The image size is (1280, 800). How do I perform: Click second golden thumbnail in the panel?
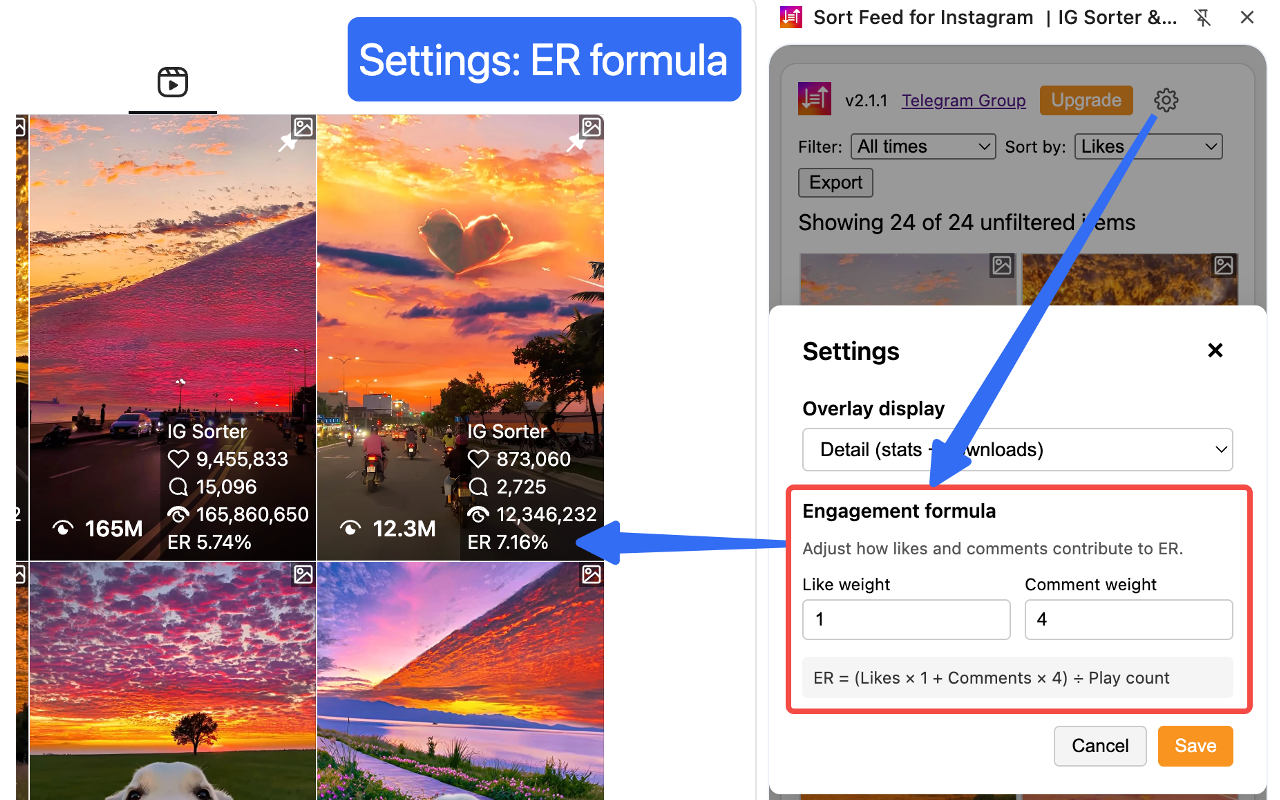(x=1130, y=278)
